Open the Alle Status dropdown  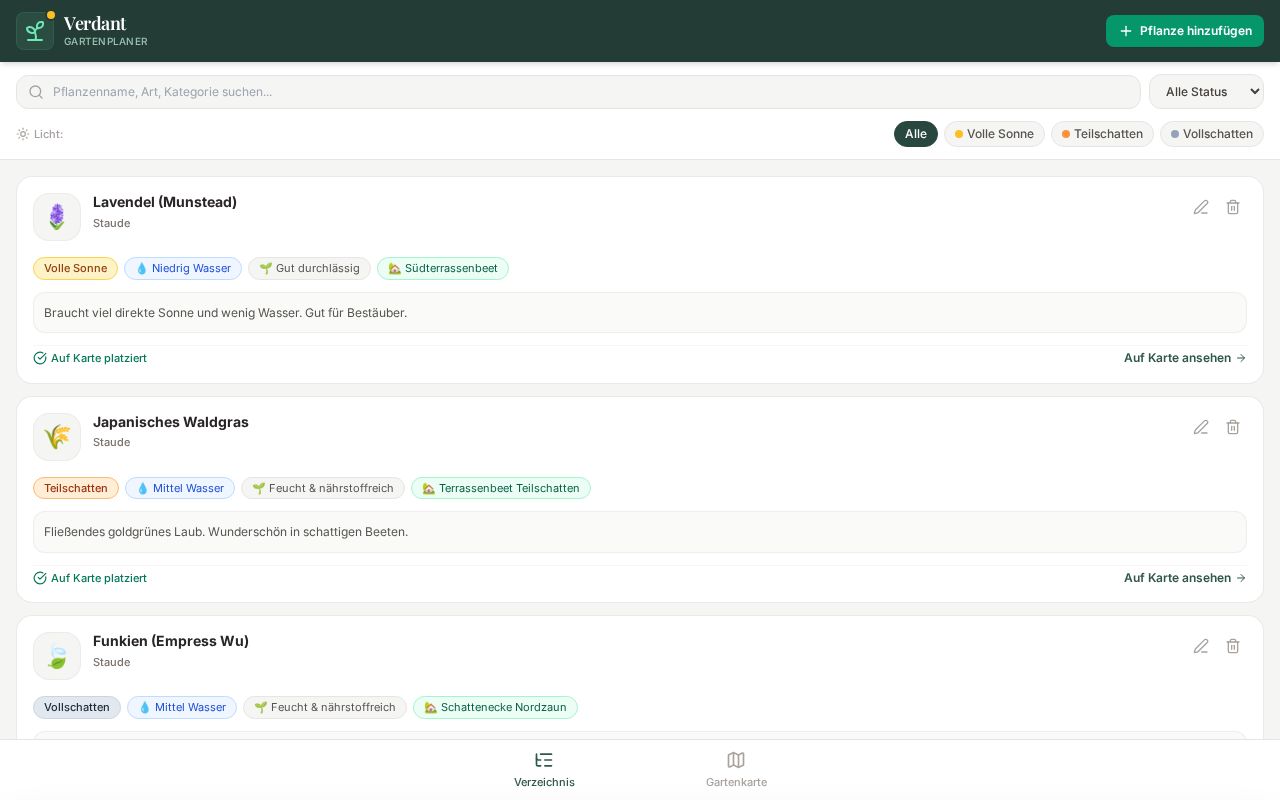pyautogui.click(x=1206, y=92)
